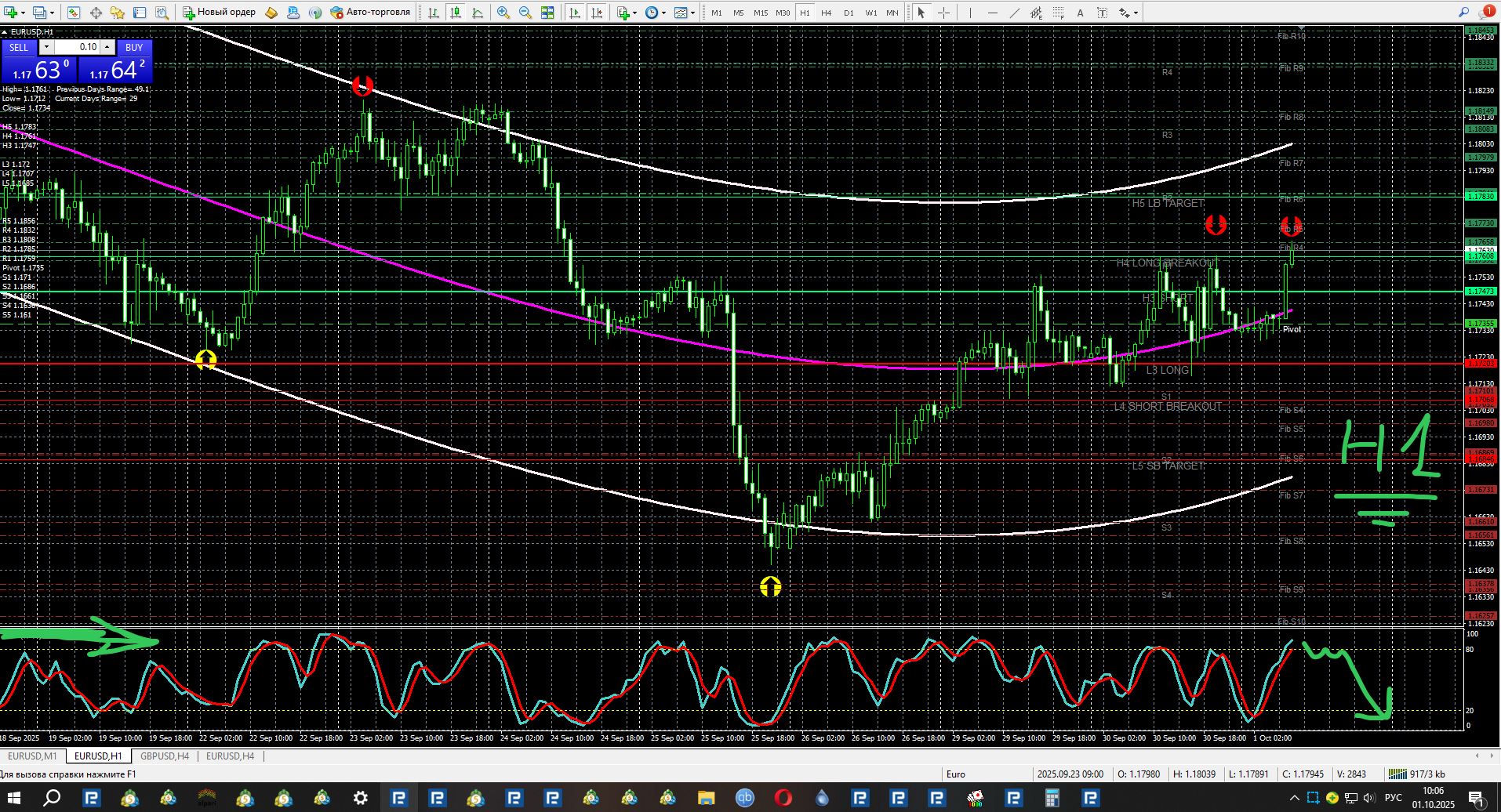Open the Indicators list icon
Viewport: 1501px width, 812px height.
[623, 13]
